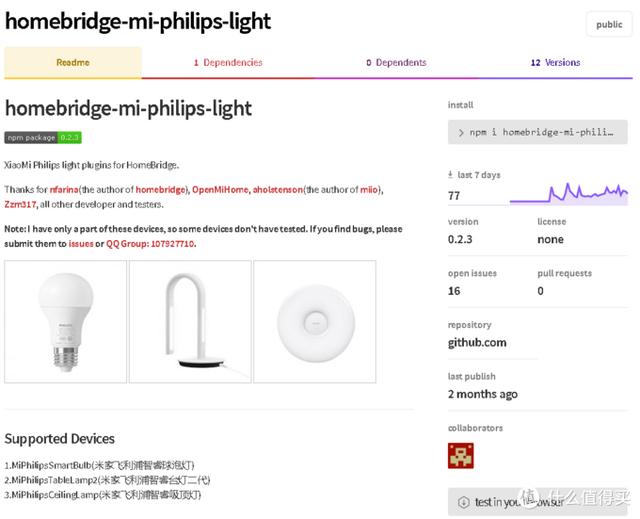Open the 0 Dependents tab
Image resolution: width=640 pixels, height=519 pixels.
pyautogui.click(x=396, y=62)
